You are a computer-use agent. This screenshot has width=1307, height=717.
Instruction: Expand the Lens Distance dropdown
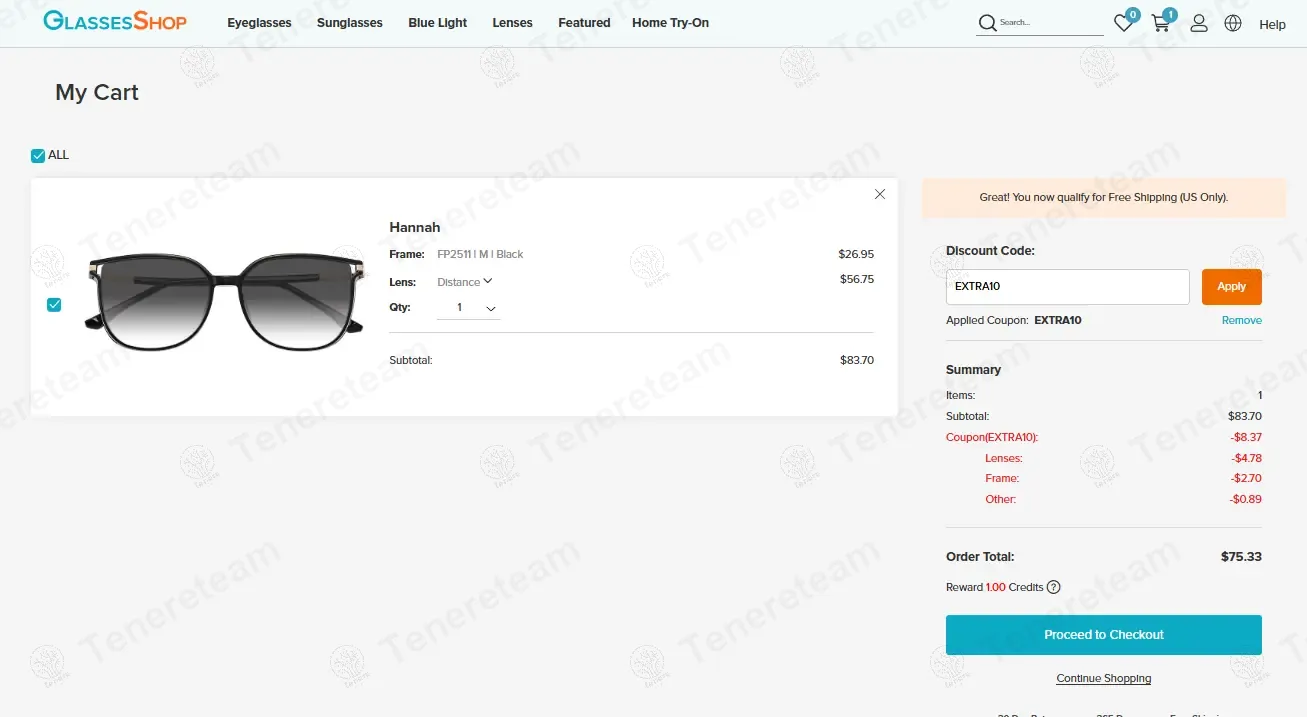465,282
